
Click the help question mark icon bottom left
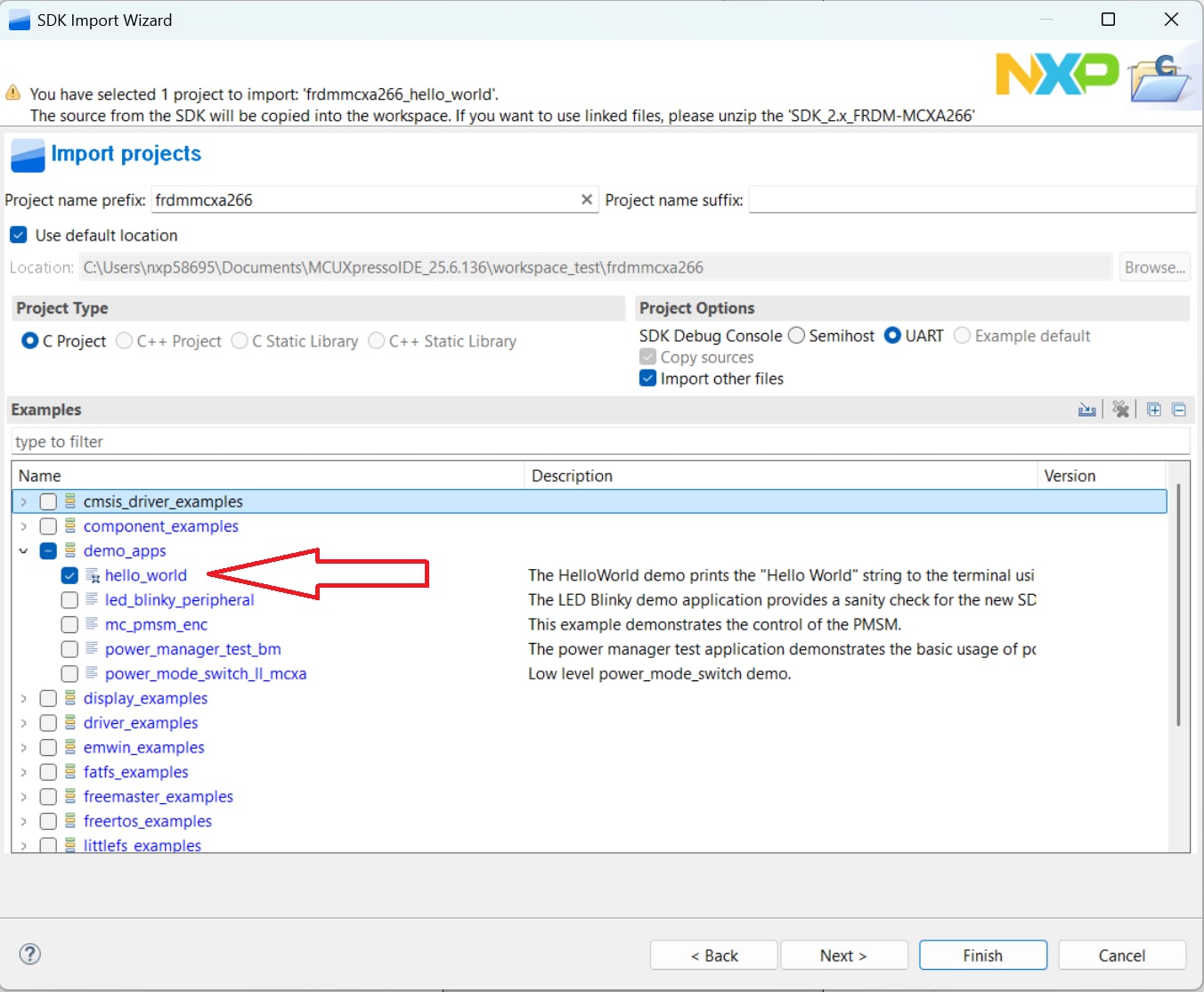(29, 954)
